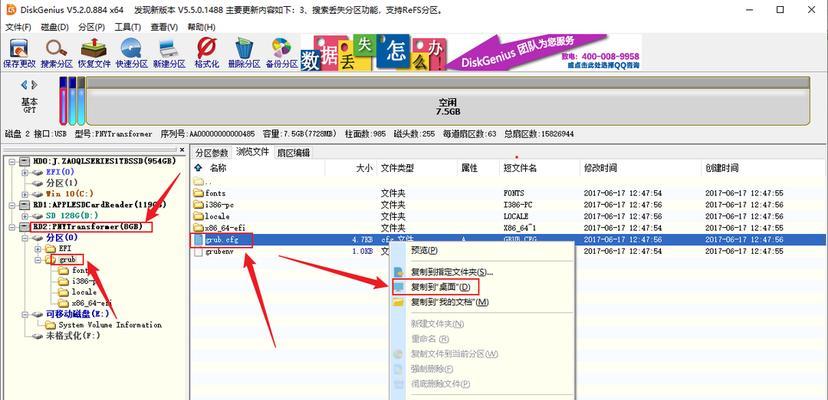Open the 分区(P) menu
The height and width of the screenshot is (400, 828).
point(91,27)
